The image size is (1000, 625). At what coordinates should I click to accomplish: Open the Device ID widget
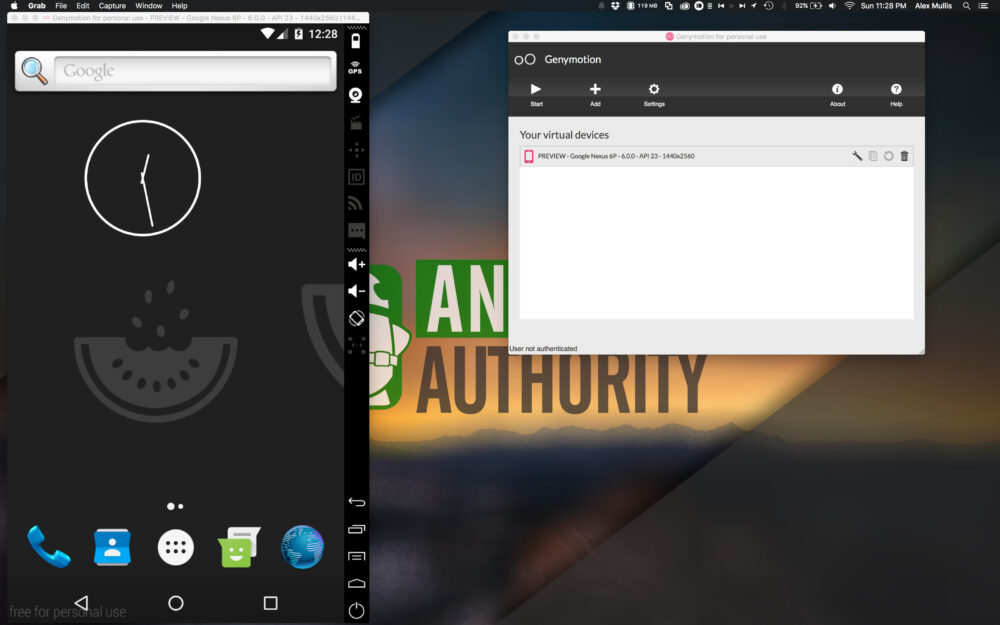pos(356,176)
